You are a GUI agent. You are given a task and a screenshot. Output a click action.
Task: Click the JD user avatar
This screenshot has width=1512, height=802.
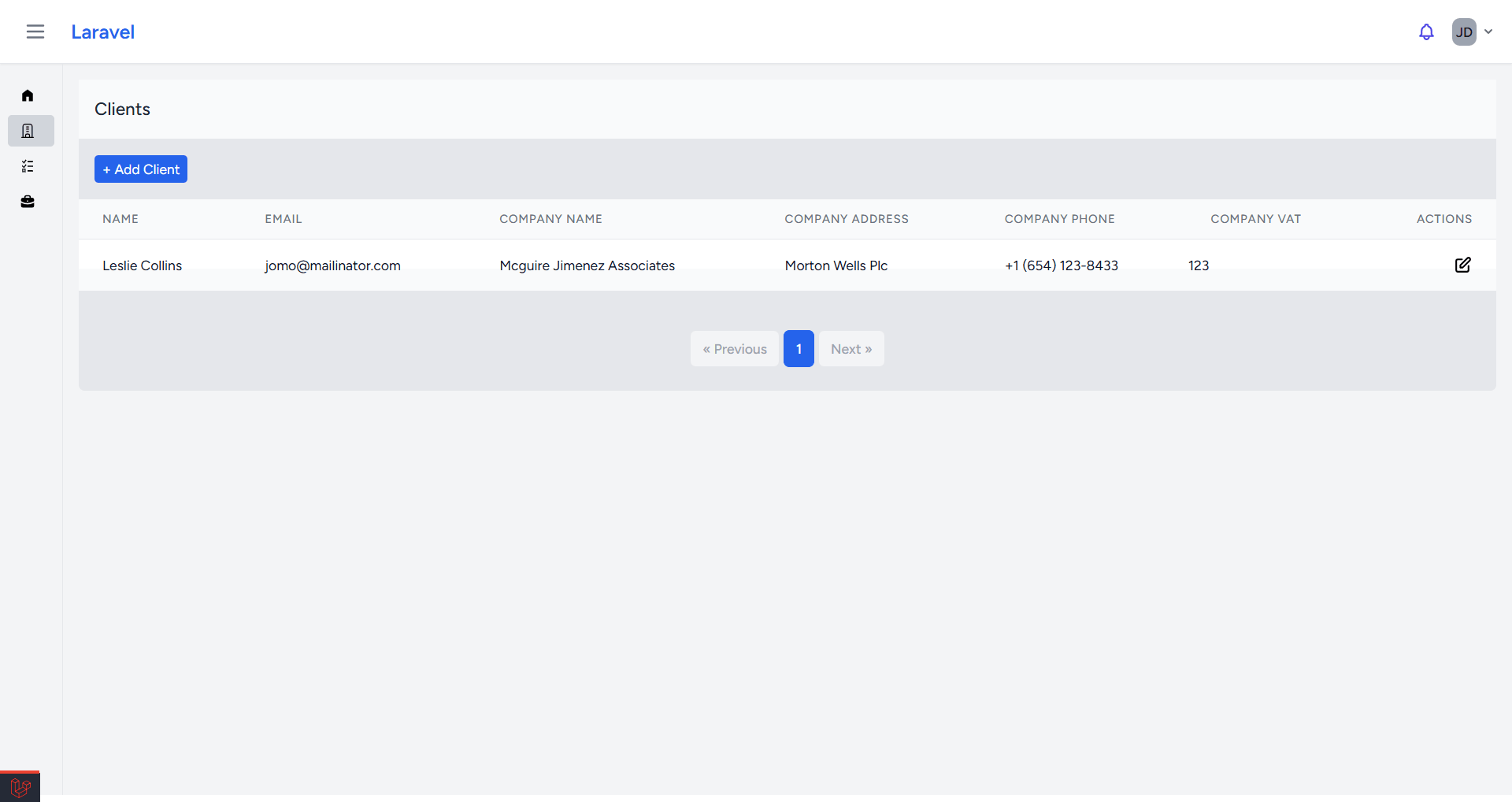[1464, 32]
